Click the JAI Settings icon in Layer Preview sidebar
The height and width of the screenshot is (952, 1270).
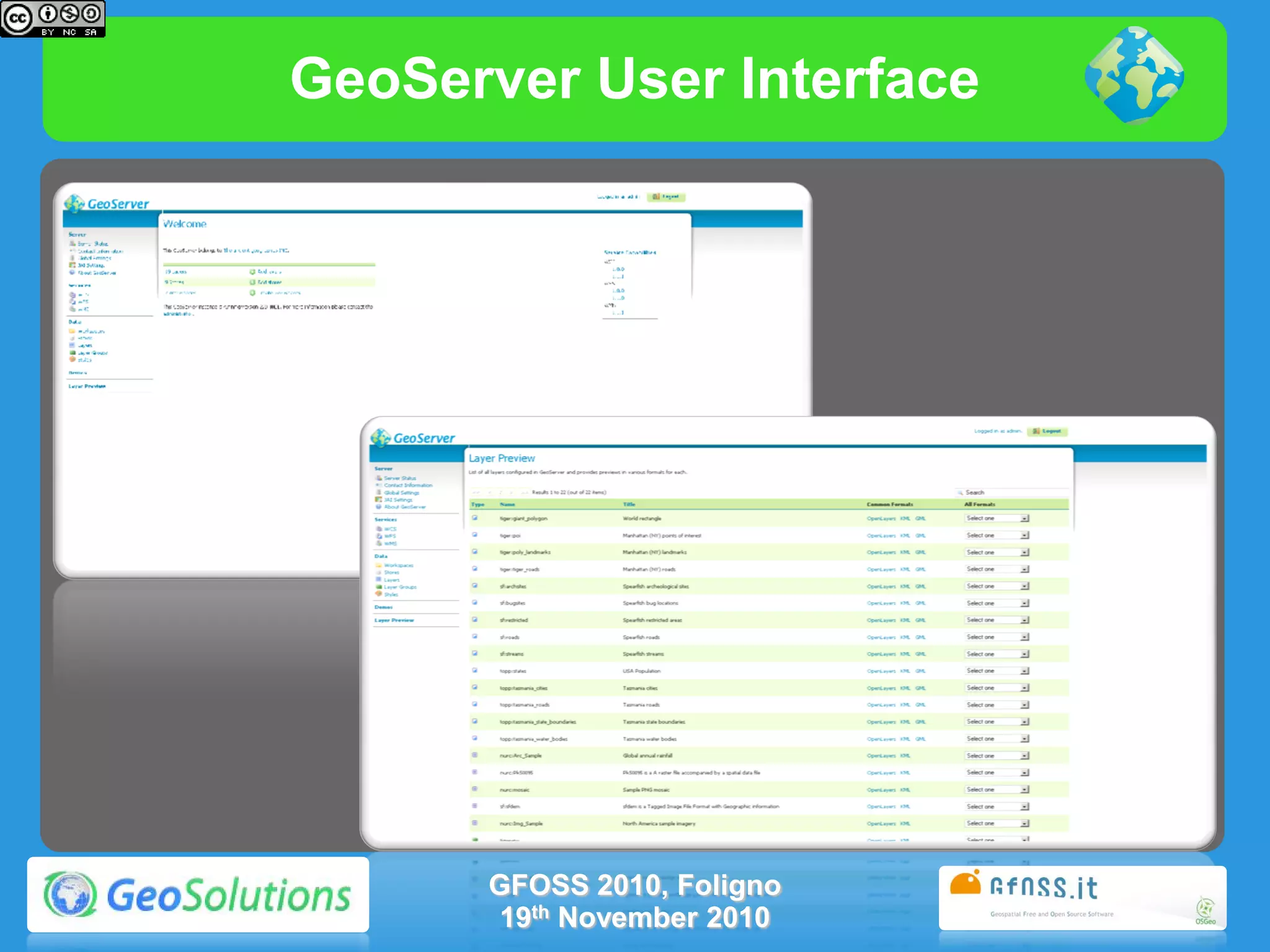point(378,500)
